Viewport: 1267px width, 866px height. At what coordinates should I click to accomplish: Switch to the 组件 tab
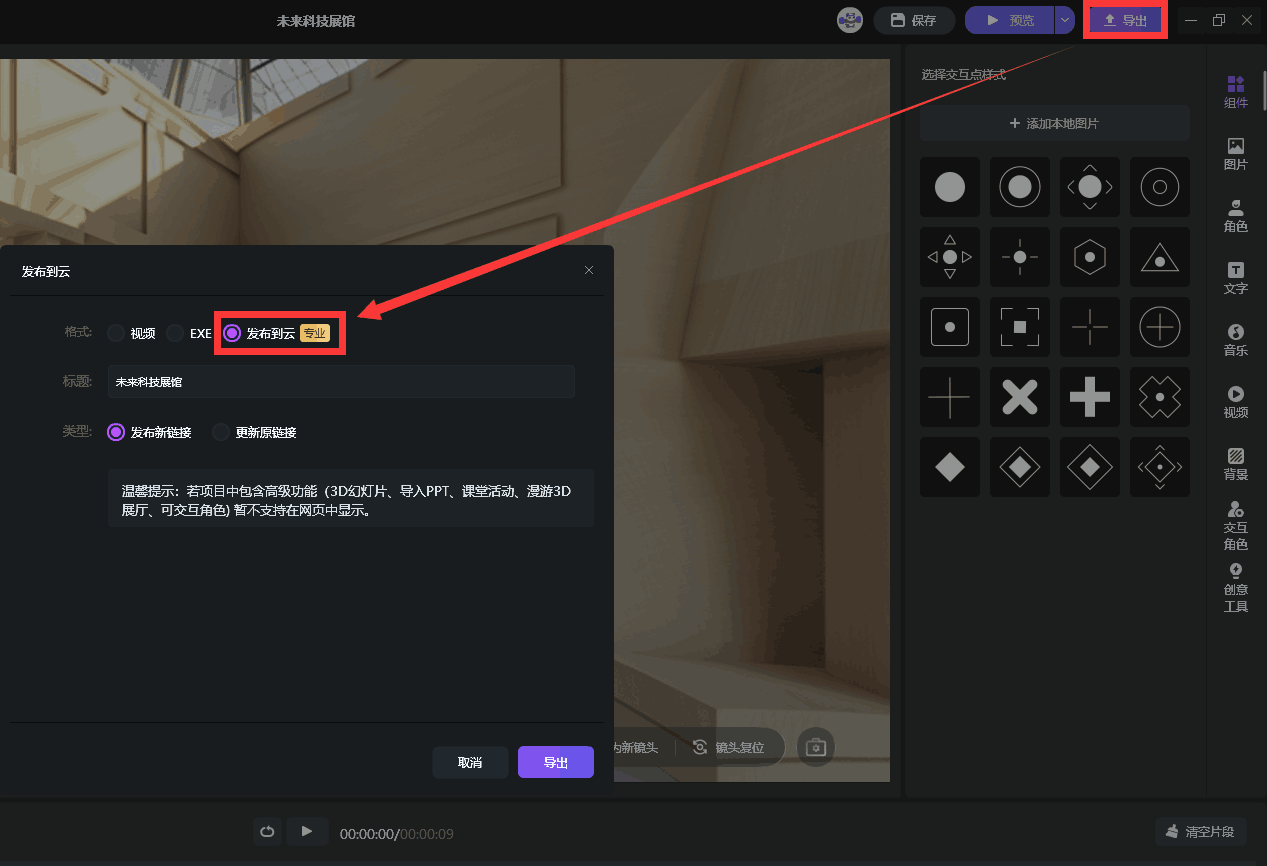click(x=1235, y=91)
